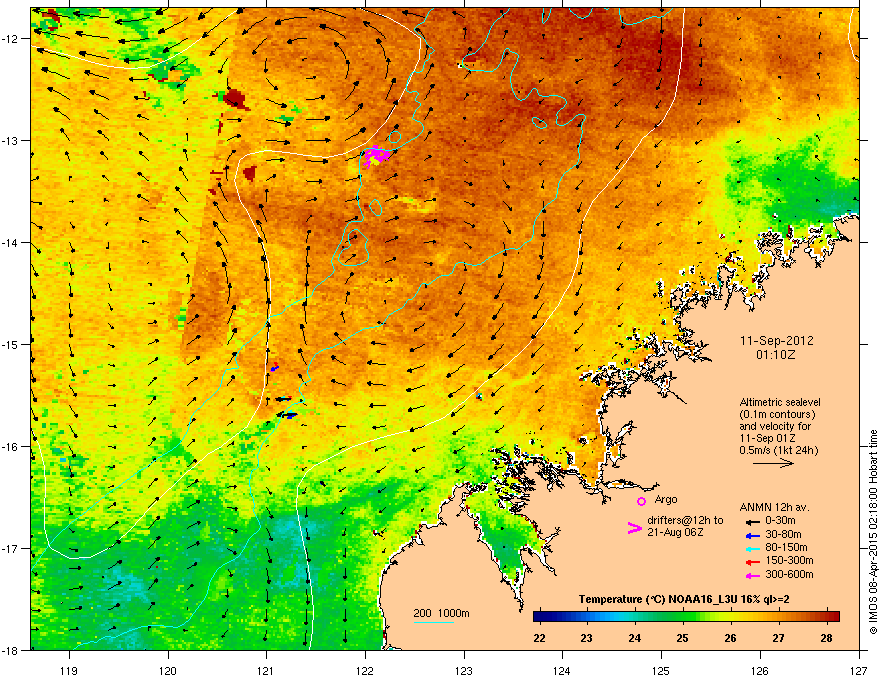880x680 pixels.
Task: Select the blue 30-80m arrow legend marker
Action: (x=752, y=536)
